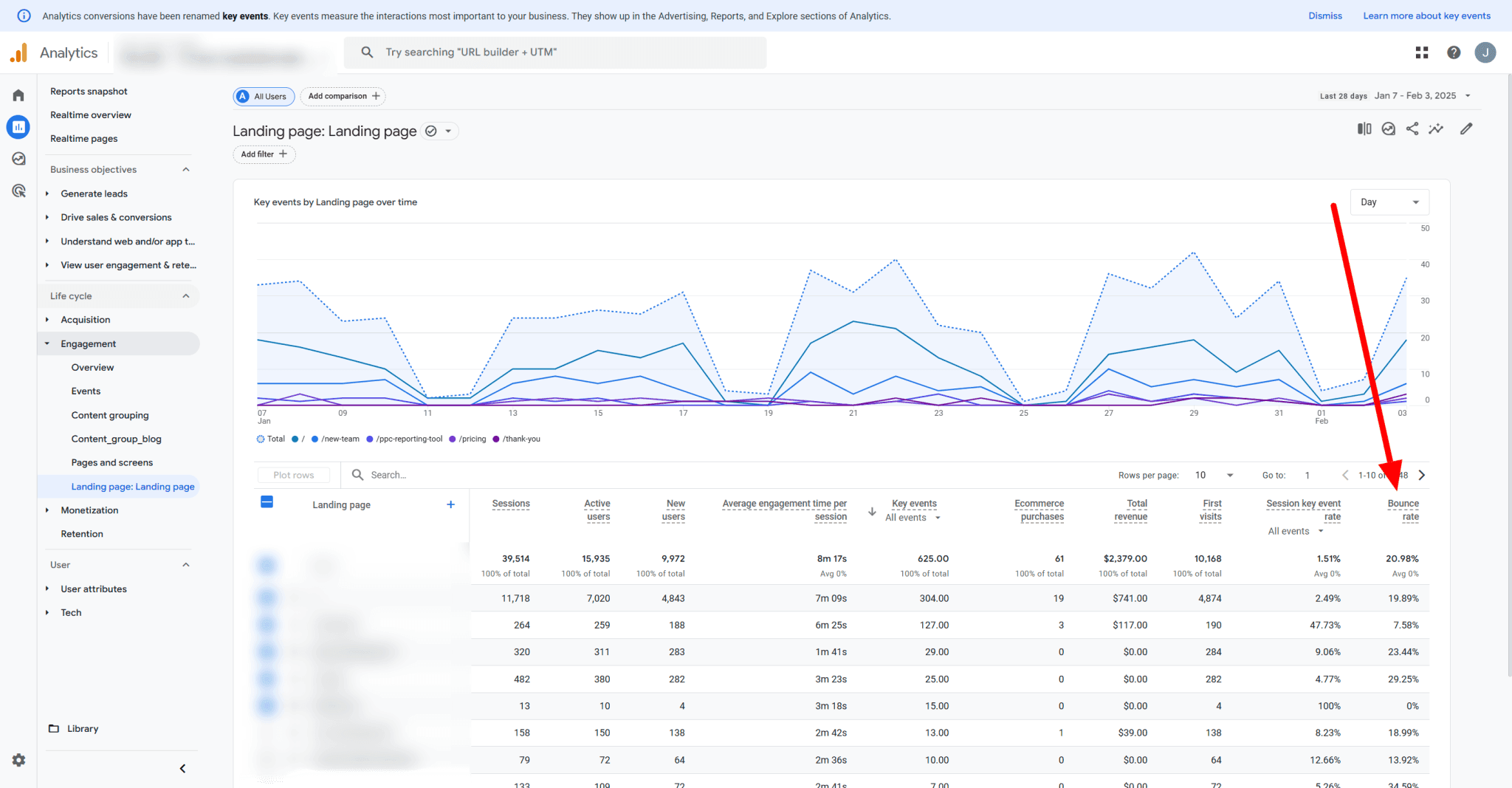Open the Google apps grid icon

[x=1421, y=52]
